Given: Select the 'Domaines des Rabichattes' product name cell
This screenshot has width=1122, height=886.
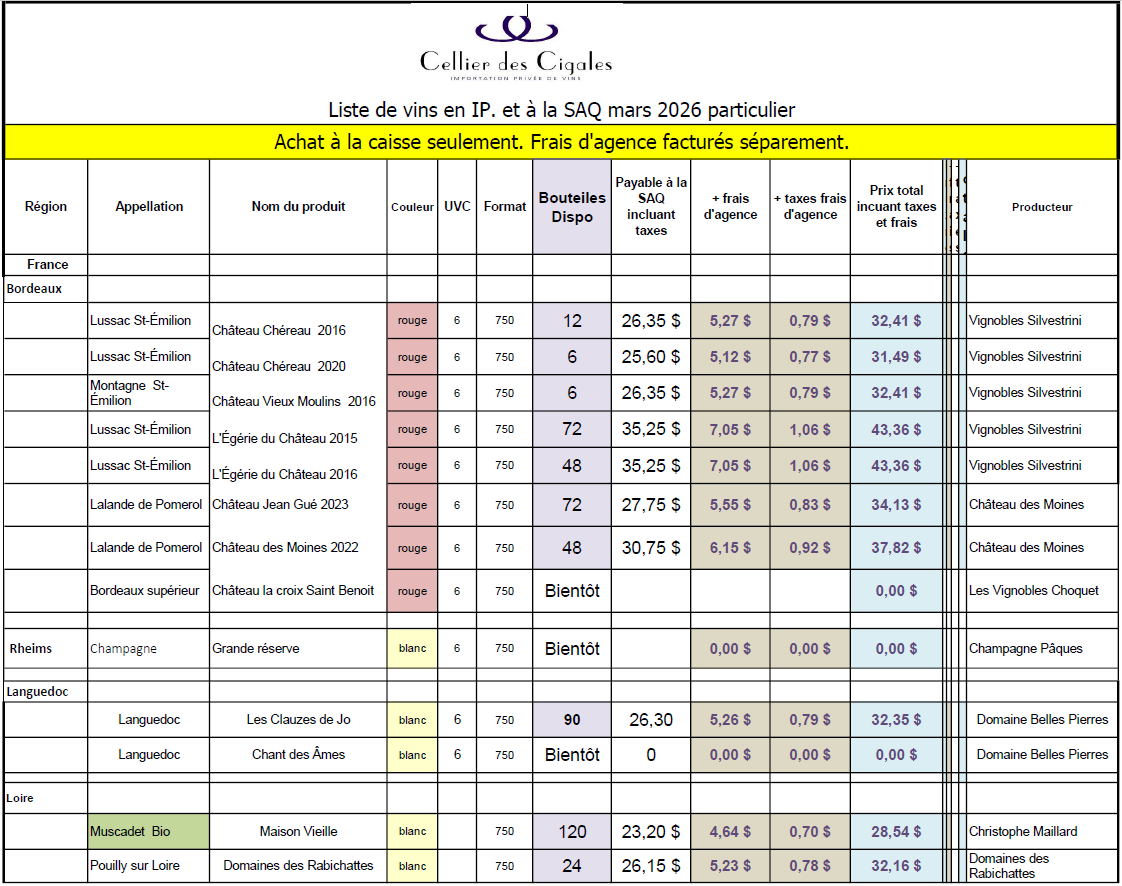Looking at the screenshot, I should point(298,865).
